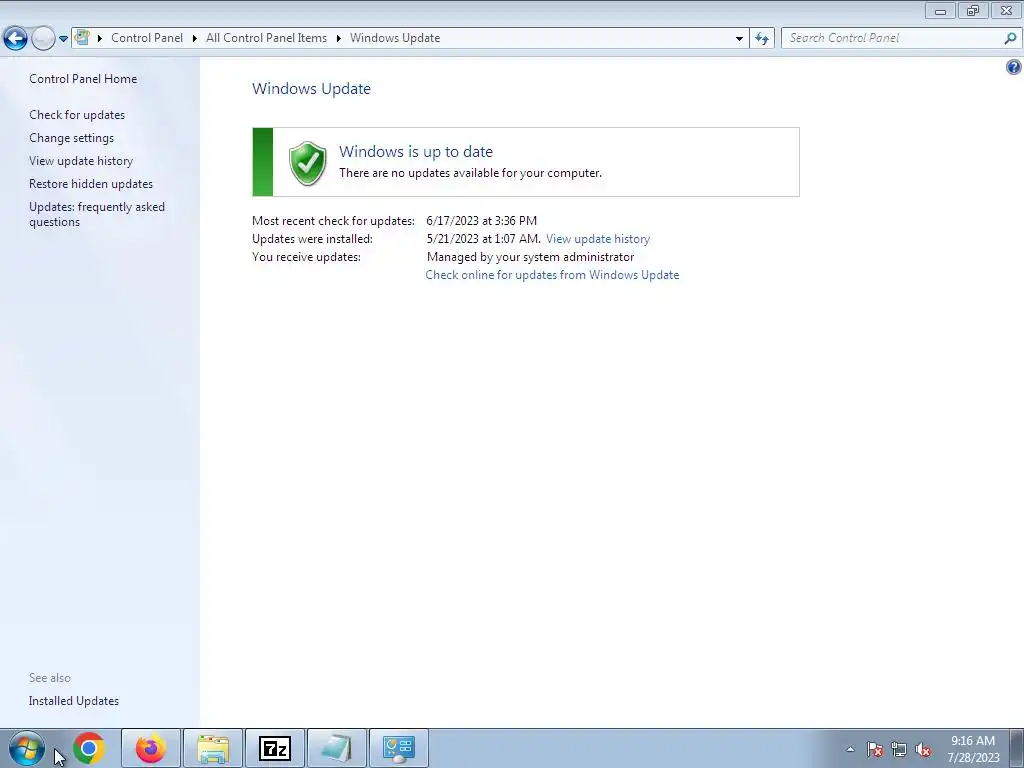Restore down the Windows Update window

coord(973,10)
